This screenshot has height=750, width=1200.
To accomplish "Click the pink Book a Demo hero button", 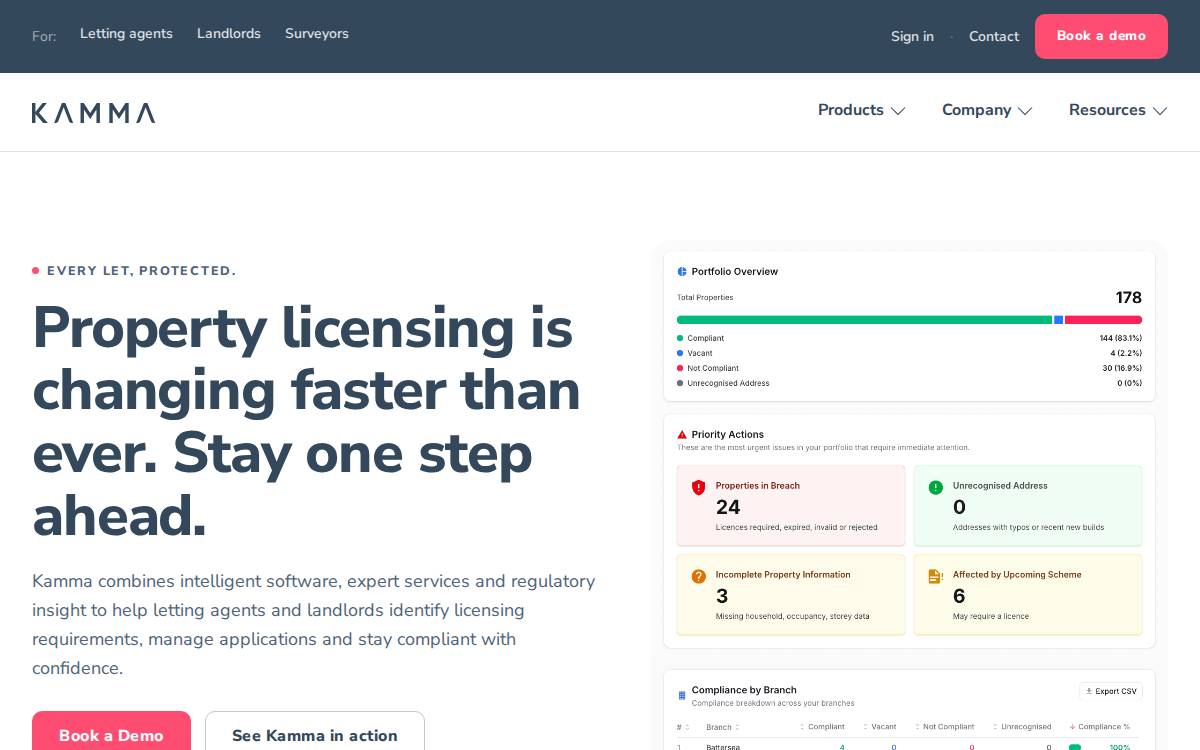I will pos(111,731).
